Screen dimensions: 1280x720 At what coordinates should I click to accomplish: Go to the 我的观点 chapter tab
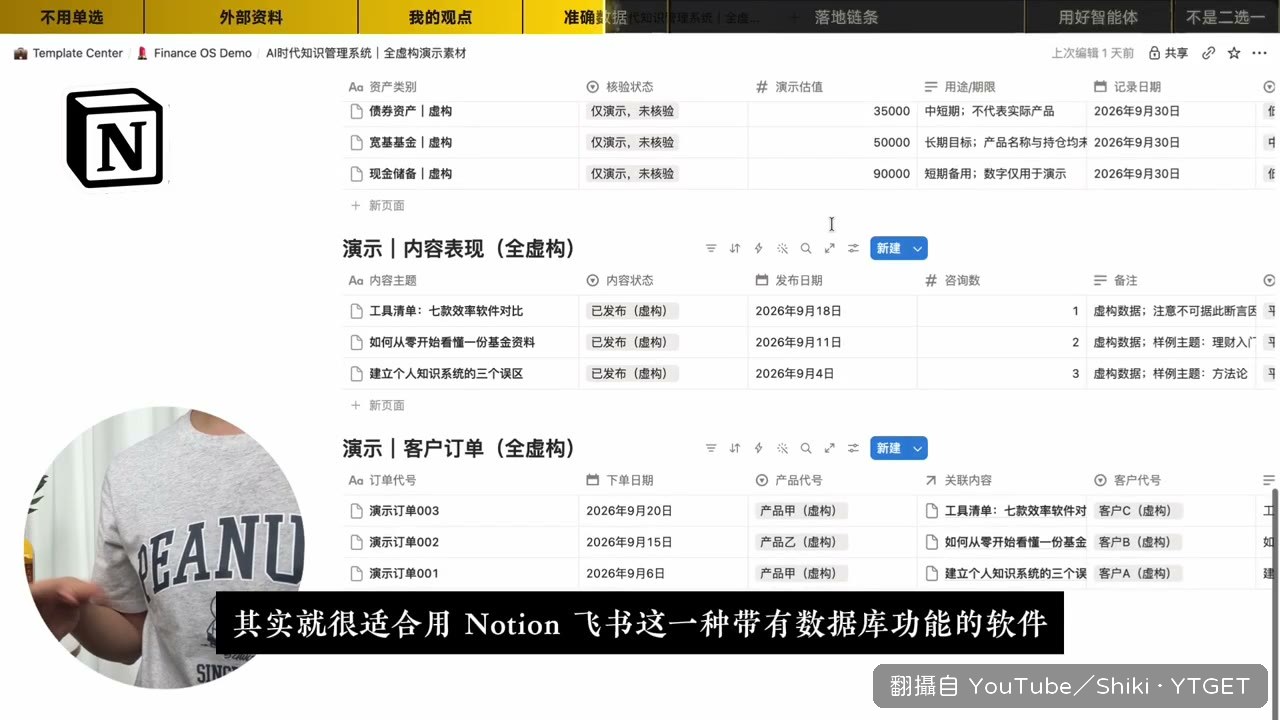click(x=440, y=17)
